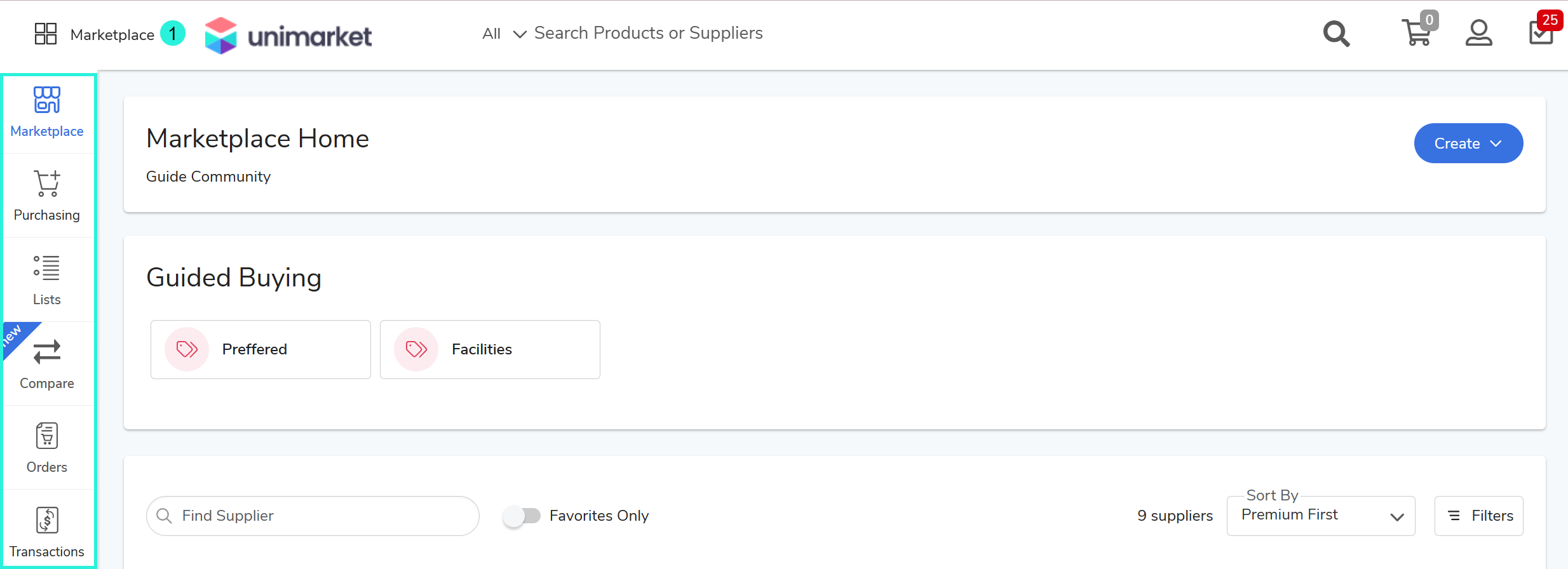Navigate to Orders in the sidebar
1568x569 pixels.
coord(47,448)
